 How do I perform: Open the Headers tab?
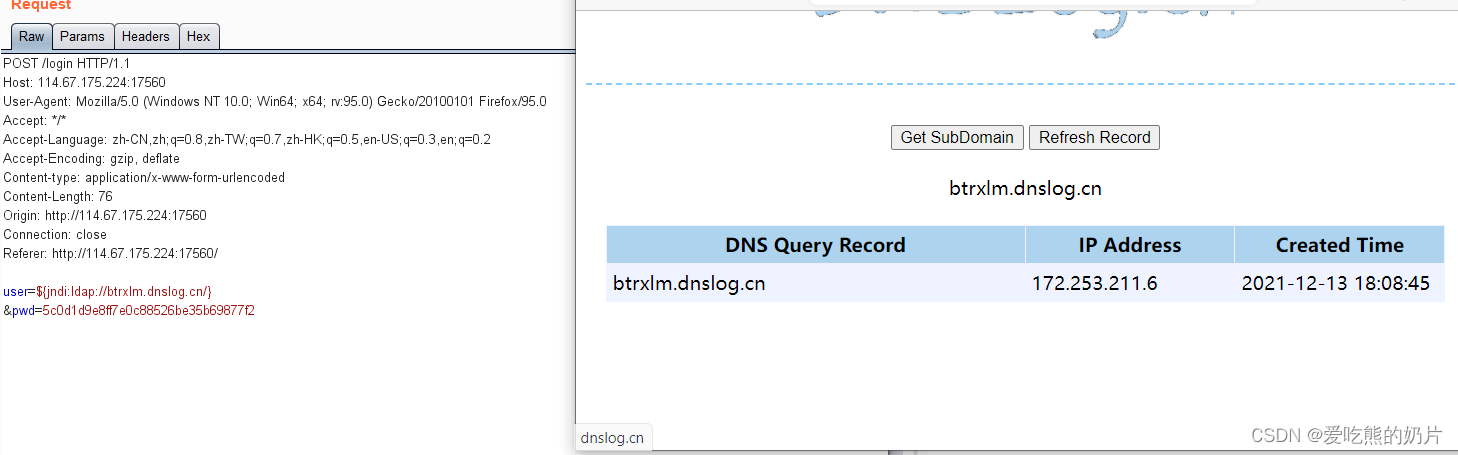coord(146,36)
